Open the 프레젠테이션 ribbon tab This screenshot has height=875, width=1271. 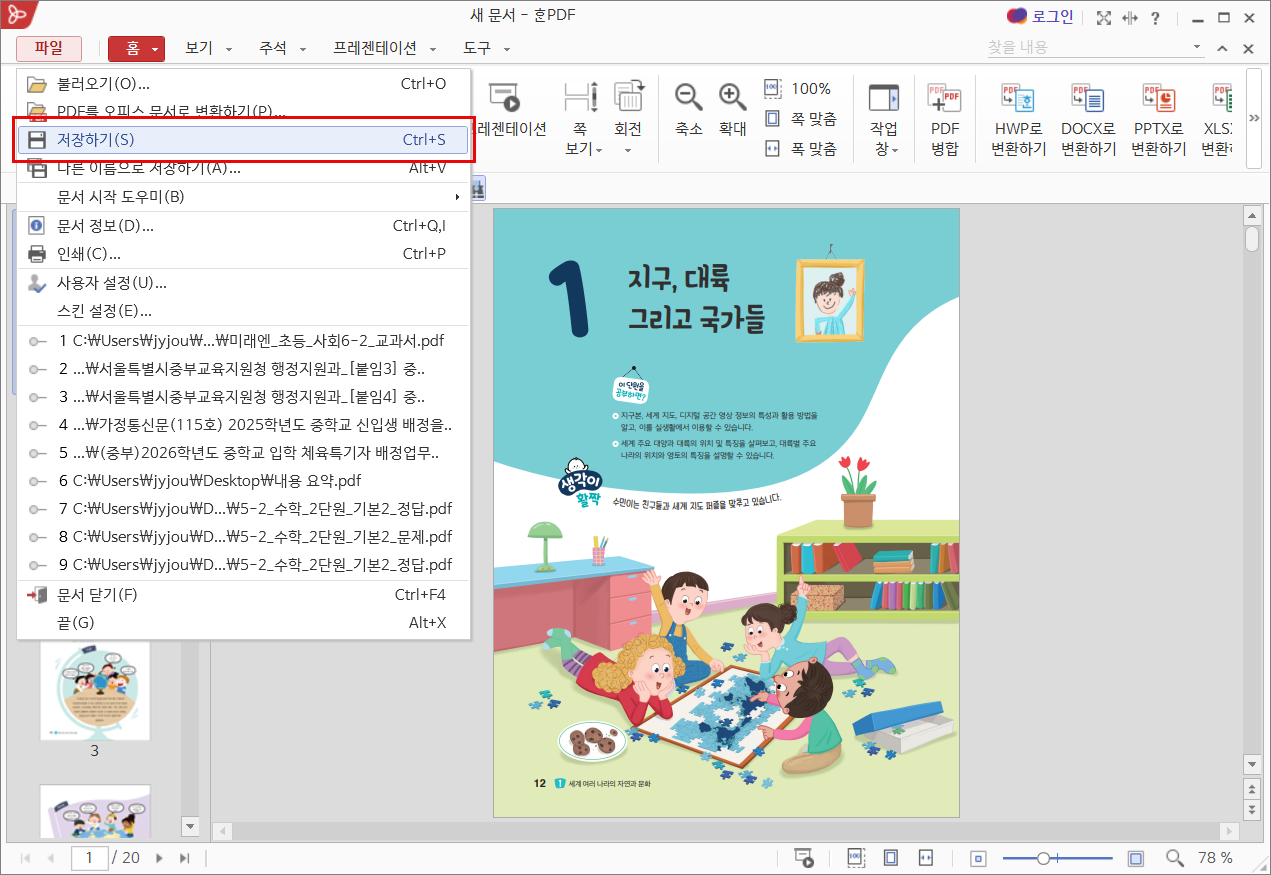click(375, 48)
